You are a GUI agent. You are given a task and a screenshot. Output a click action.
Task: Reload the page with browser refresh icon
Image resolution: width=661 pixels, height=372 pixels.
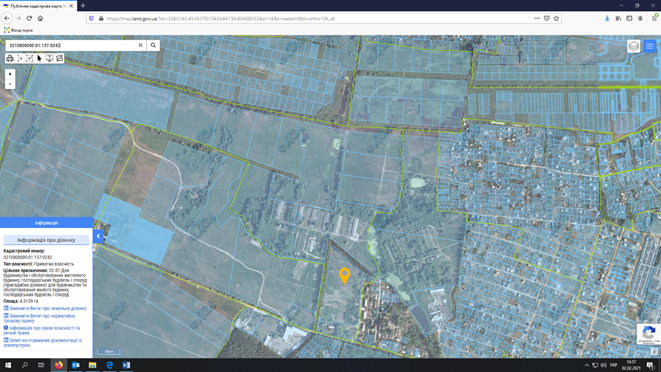point(29,19)
